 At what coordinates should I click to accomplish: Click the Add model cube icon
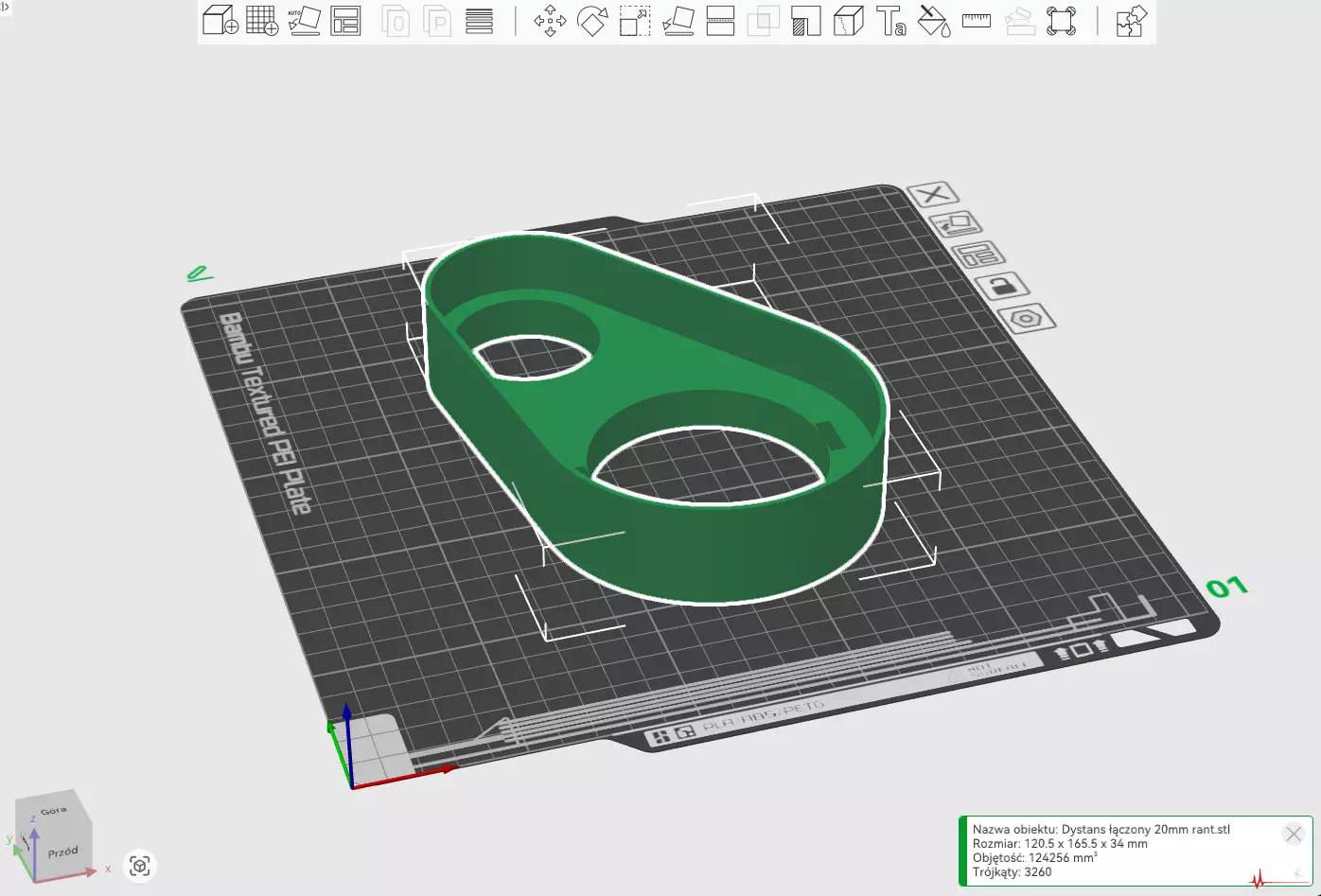coord(220,21)
